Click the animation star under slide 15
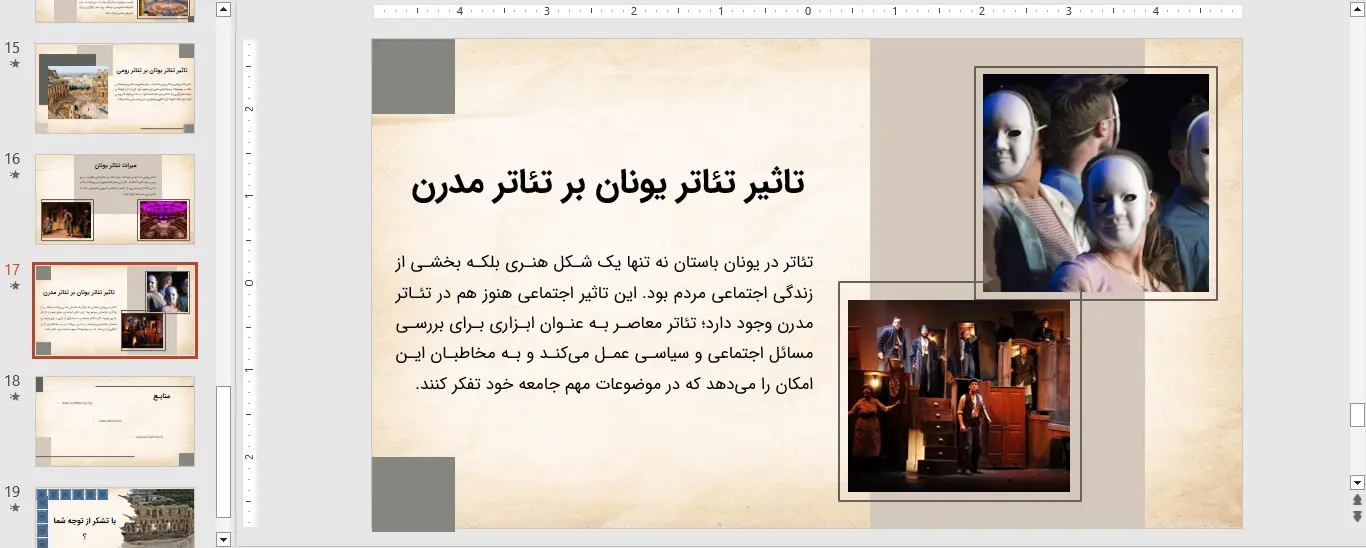This screenshot has height=548, width=1366. click(x=14, y=63)
